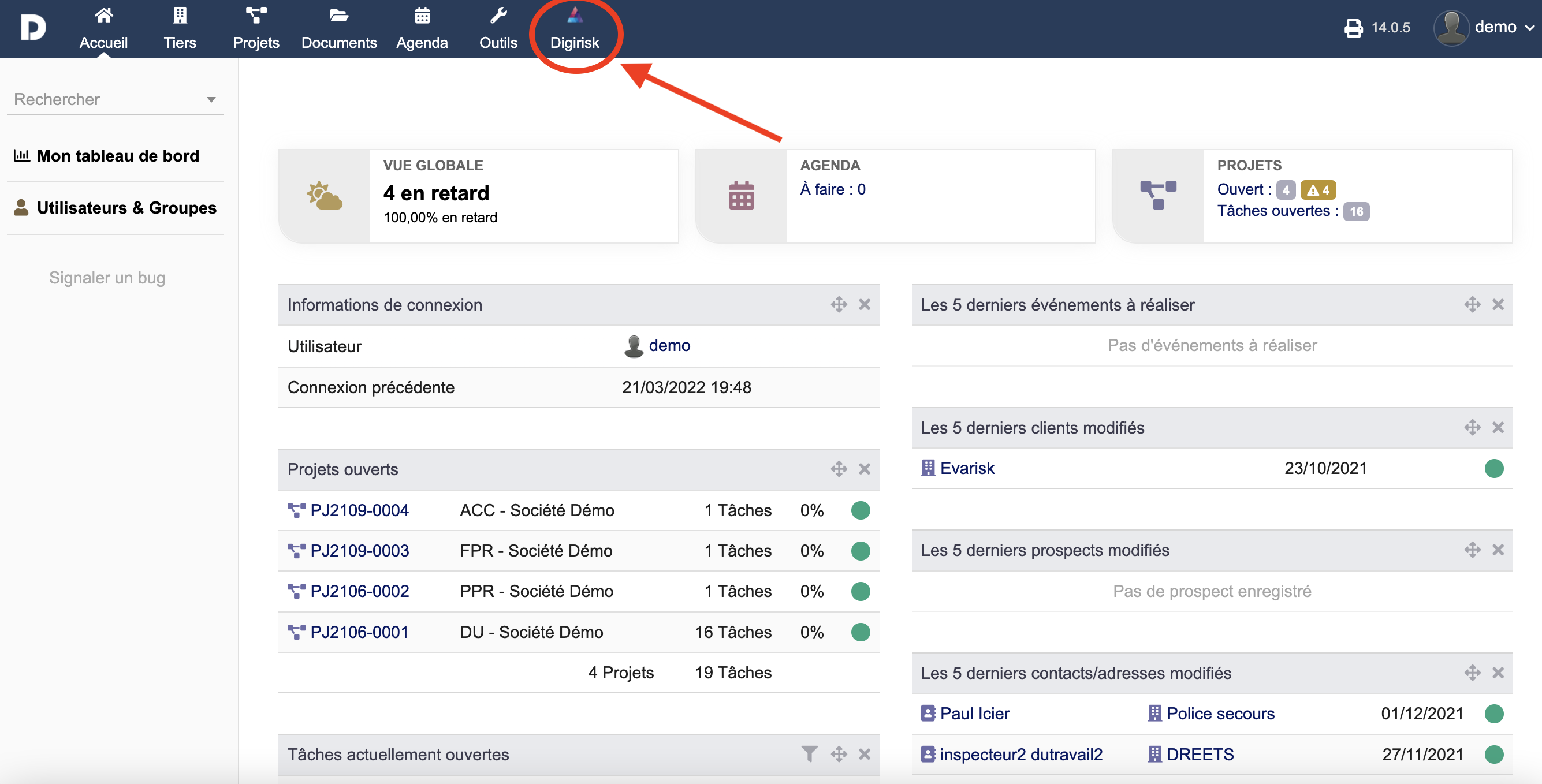Open the Projets menu
This screenshot has height=784, width=1542.
(256, 29)
